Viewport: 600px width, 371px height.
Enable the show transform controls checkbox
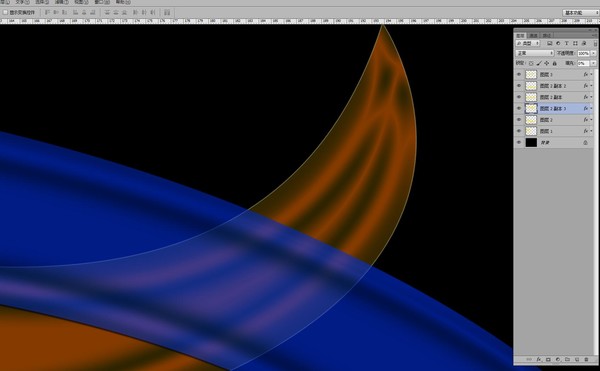pyautogui.click(x=5, y=12)
